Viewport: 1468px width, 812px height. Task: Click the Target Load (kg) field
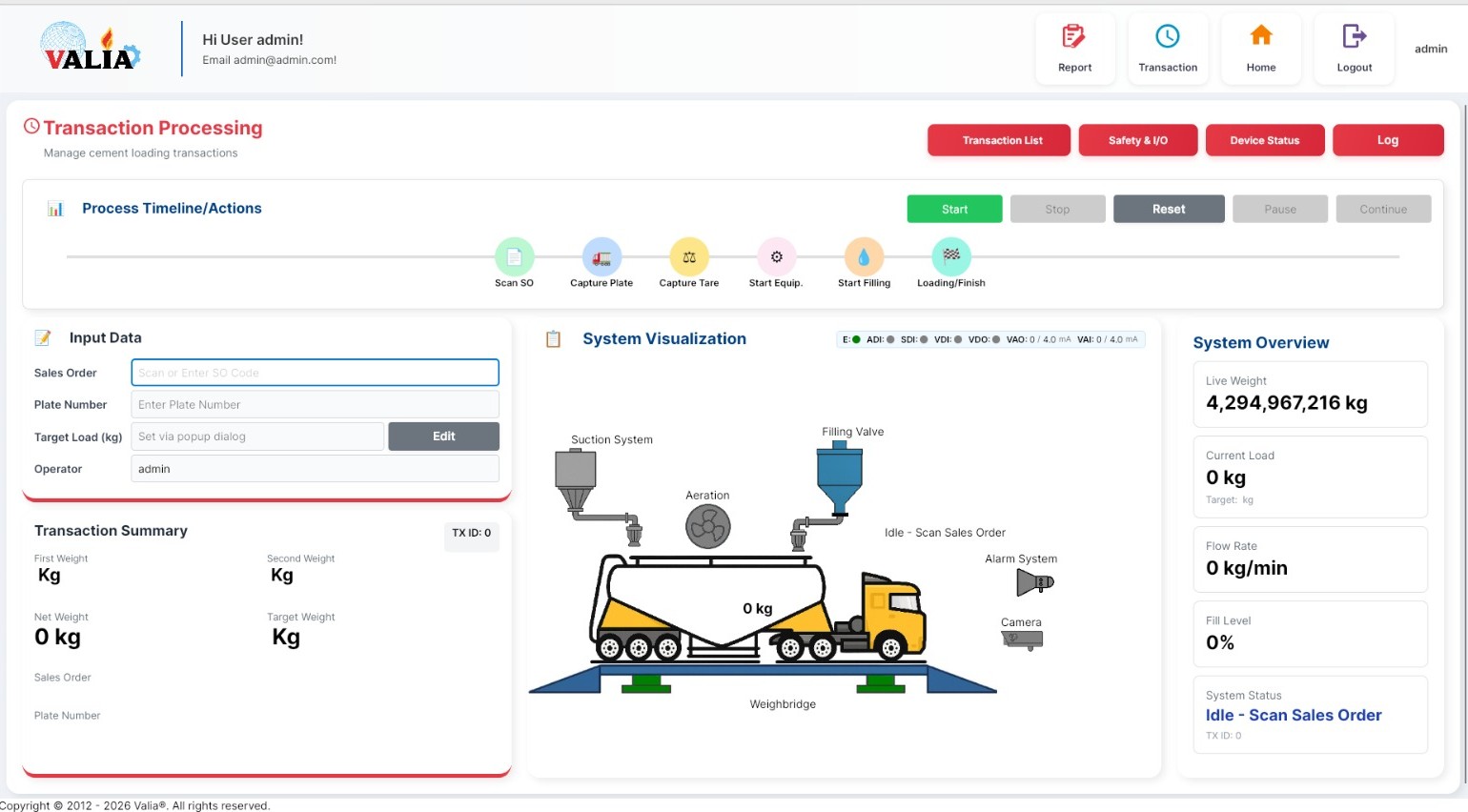click(x=257, y=436)
